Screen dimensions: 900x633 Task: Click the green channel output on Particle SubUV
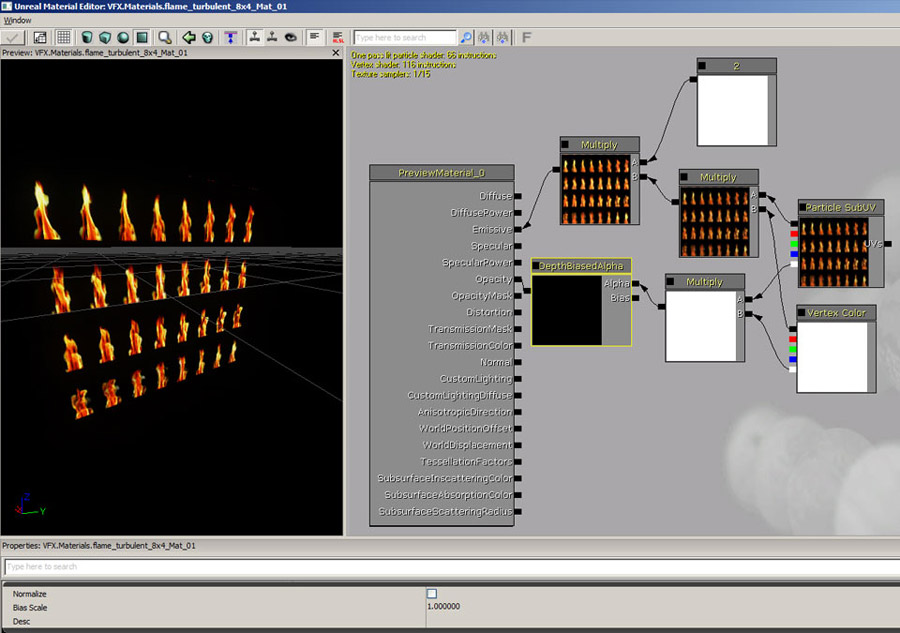[793, 243]
